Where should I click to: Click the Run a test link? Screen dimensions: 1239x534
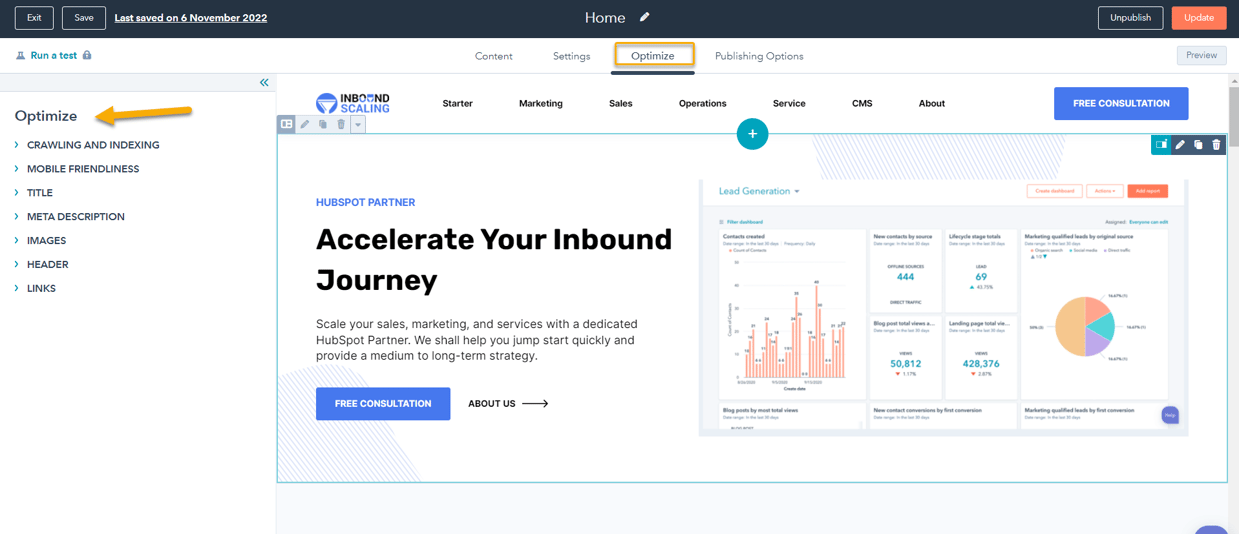tap(53, 56)
